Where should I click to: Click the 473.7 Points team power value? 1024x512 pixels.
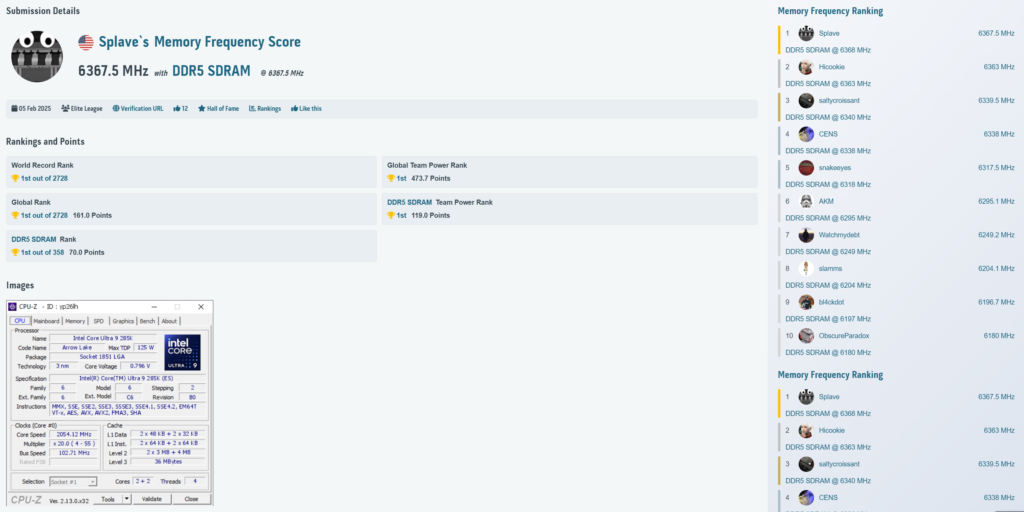coord(430,178)
